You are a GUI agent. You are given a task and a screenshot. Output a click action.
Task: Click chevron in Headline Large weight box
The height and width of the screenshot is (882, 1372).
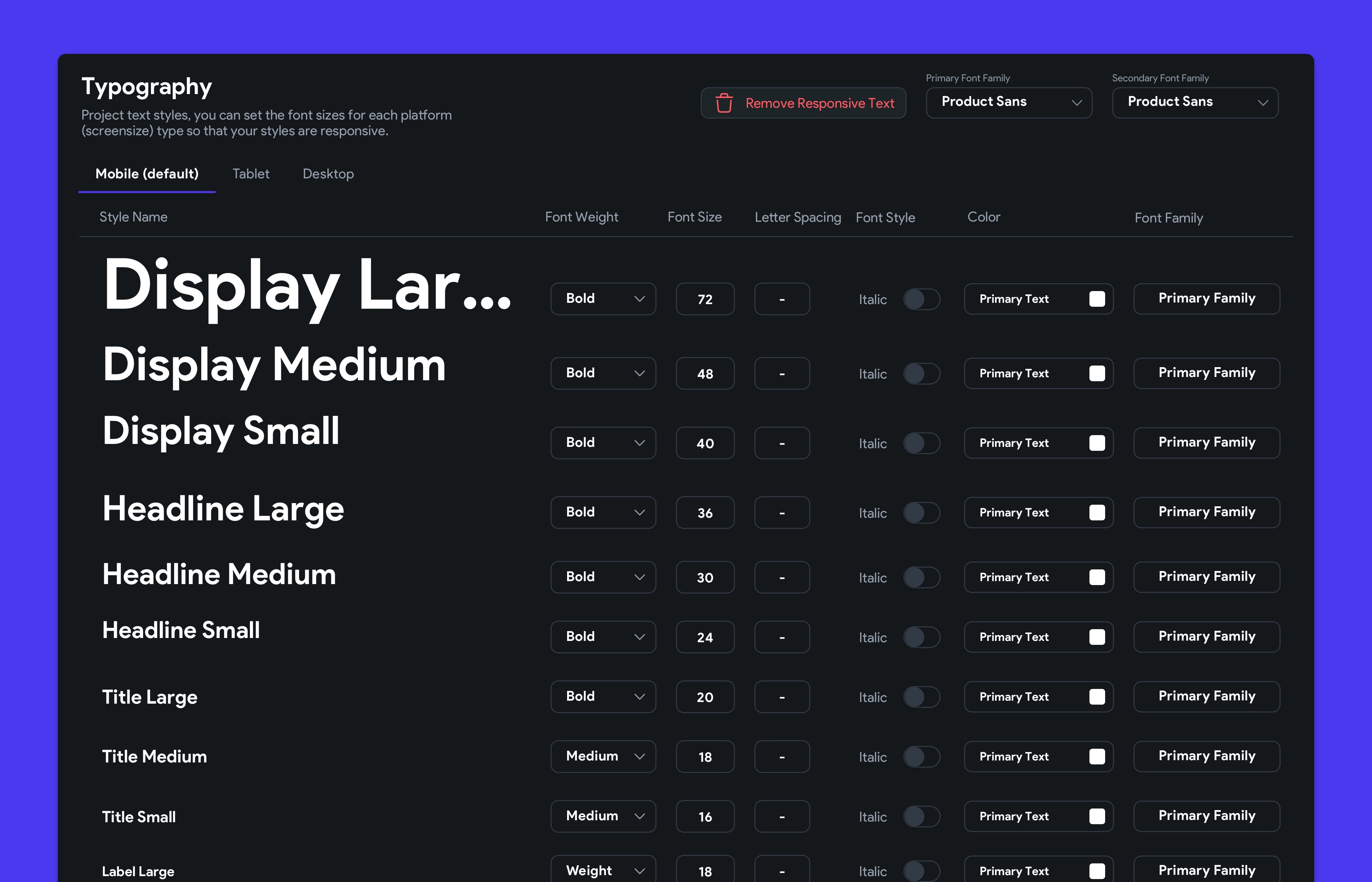tap(640, 513)
